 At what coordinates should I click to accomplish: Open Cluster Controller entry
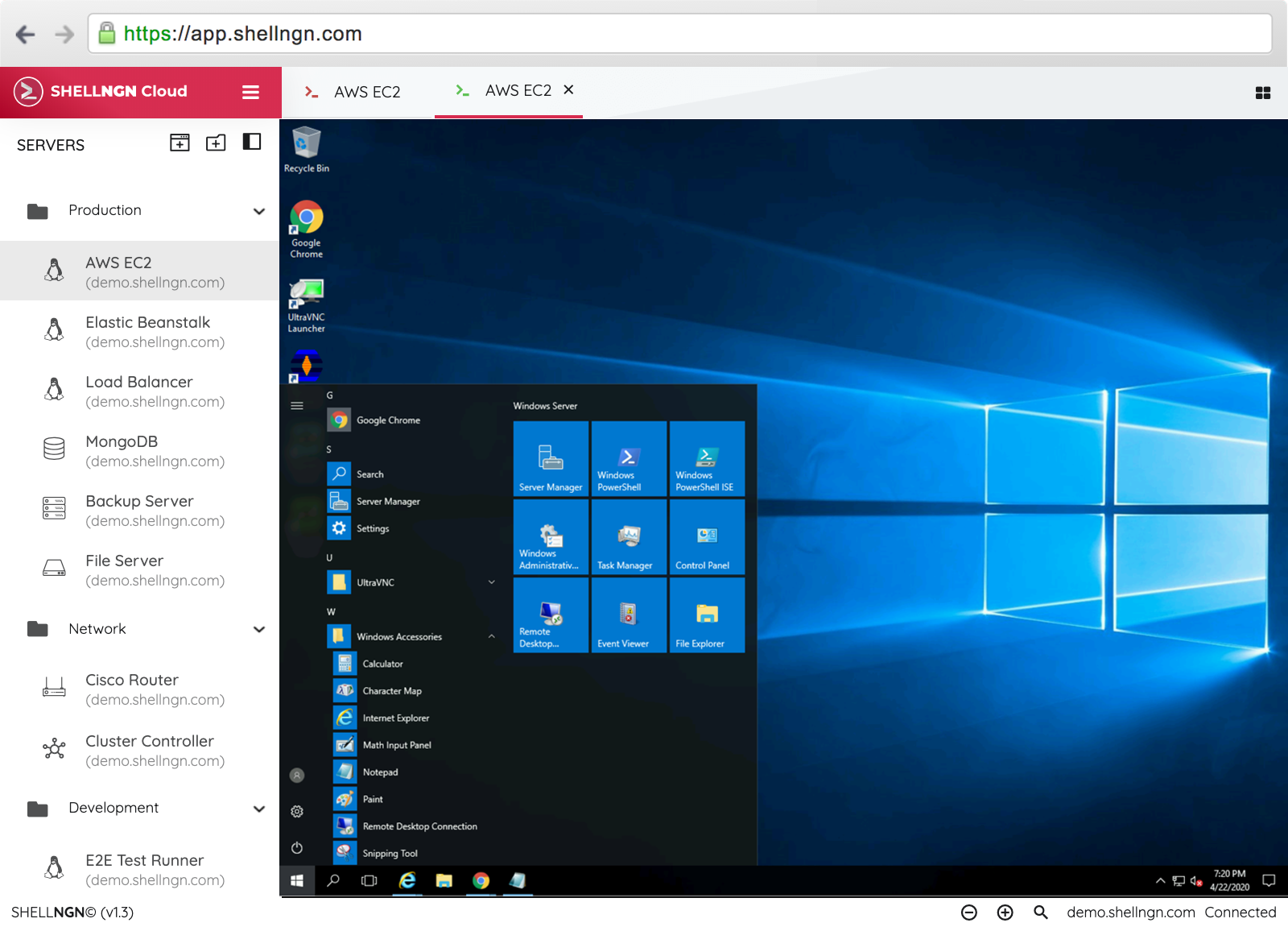tap(140, 750)
